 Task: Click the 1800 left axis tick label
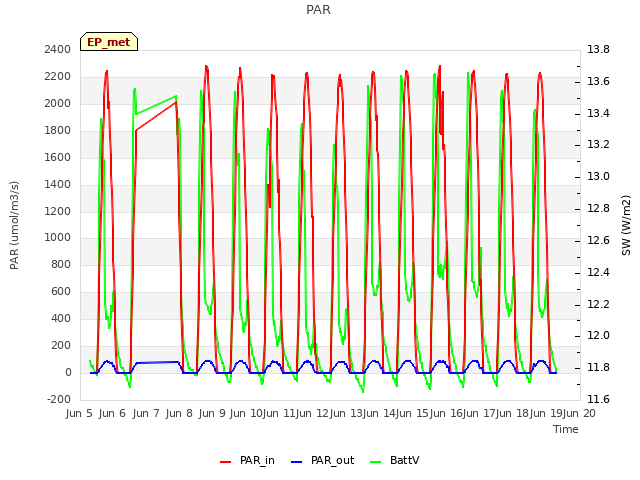point(58,130)
